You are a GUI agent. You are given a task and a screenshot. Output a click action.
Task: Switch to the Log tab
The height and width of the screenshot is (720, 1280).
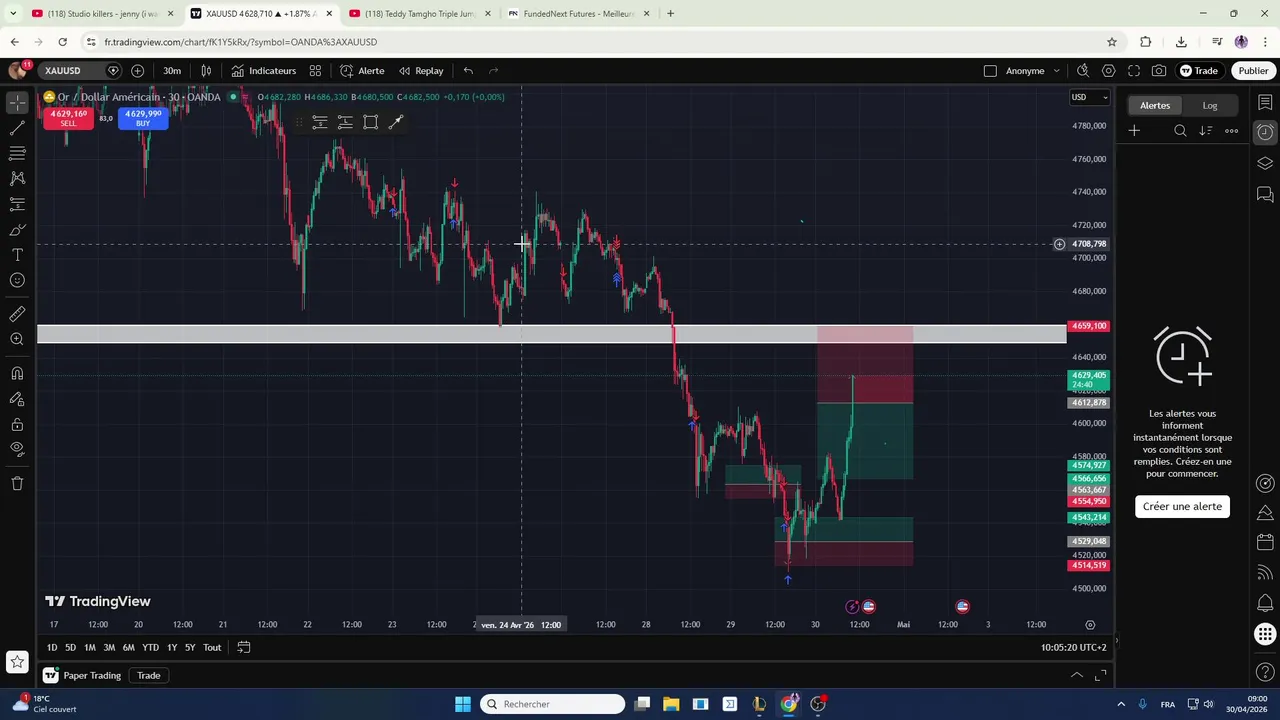[x=1210, y=105]
